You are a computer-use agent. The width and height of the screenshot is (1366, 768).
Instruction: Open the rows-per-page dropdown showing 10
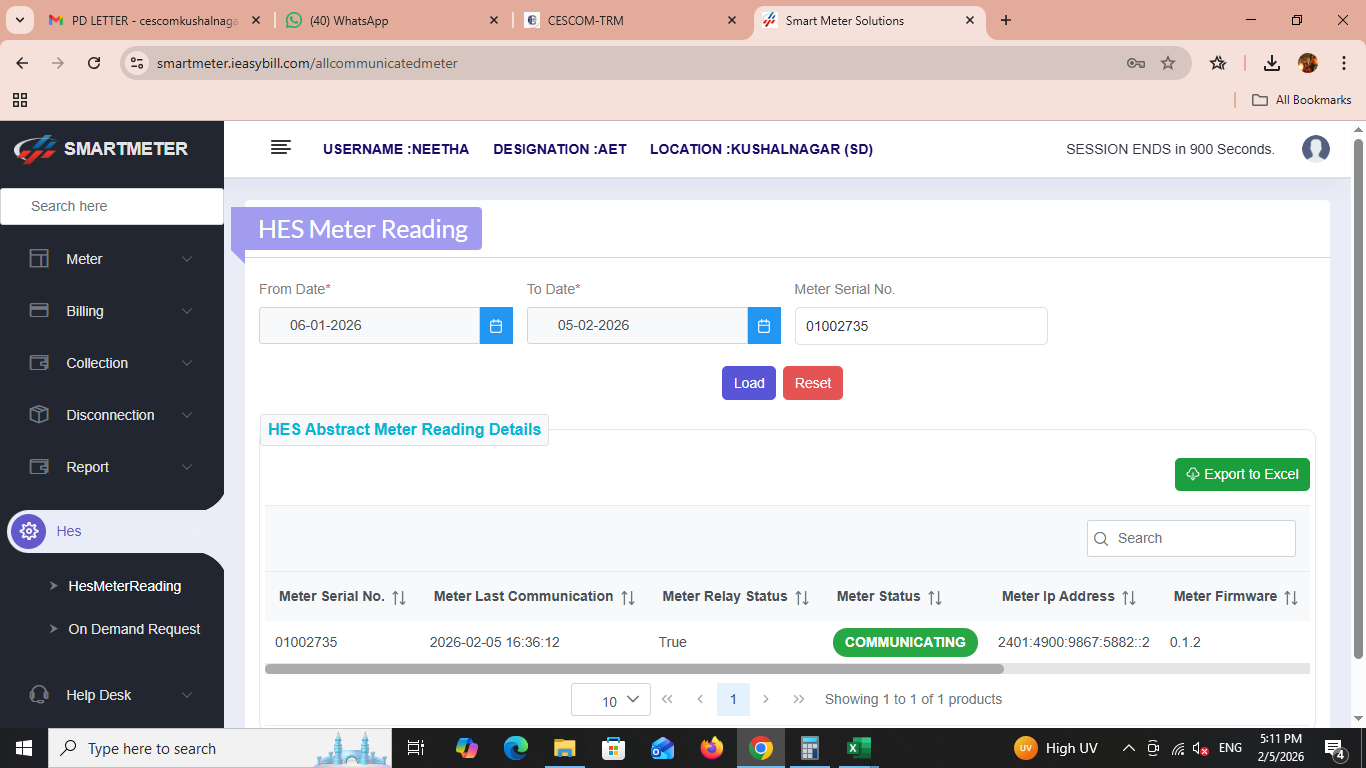611,700
